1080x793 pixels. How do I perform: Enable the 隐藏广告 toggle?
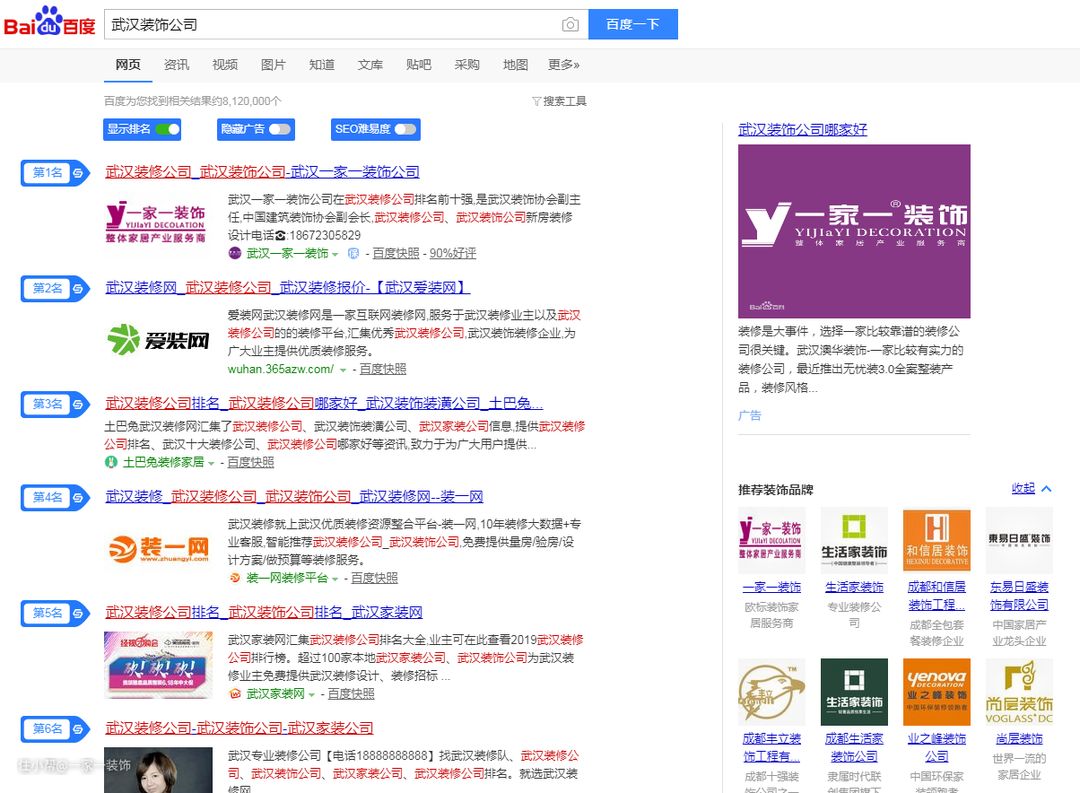(x=280, y=129)
